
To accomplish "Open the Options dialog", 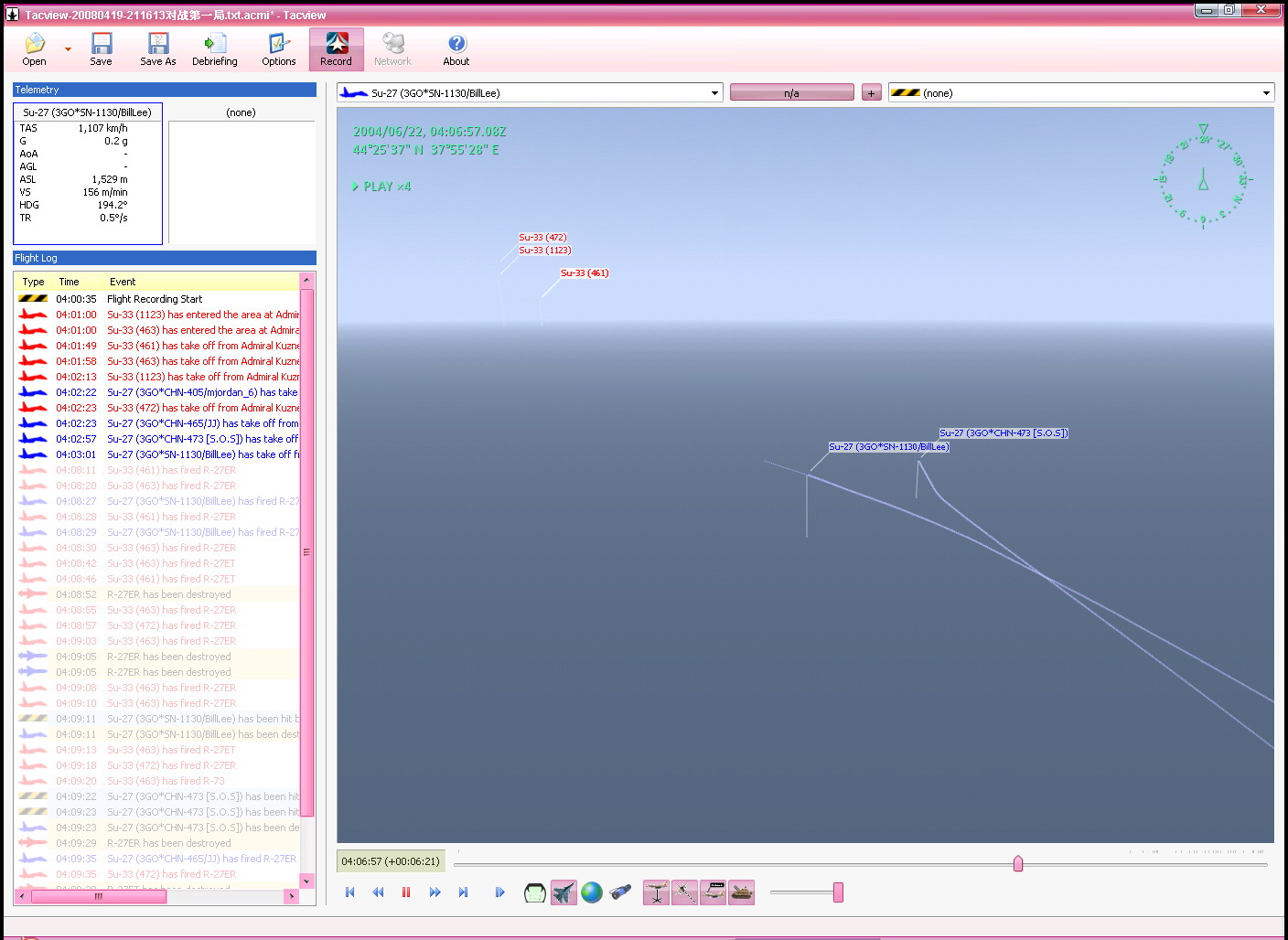I will 278,49.
